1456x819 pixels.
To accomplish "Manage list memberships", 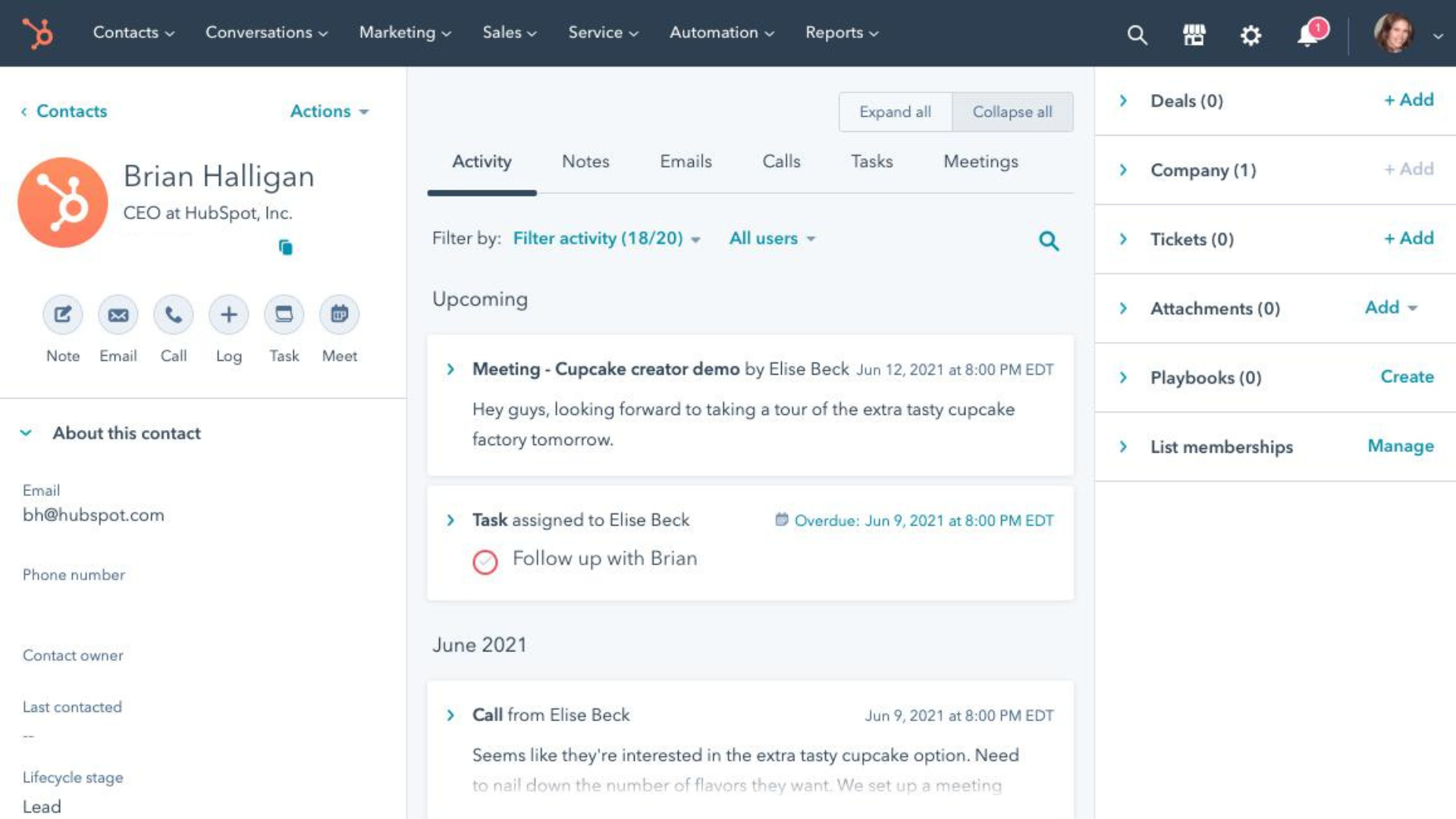I will click(x=1401, y=446).
